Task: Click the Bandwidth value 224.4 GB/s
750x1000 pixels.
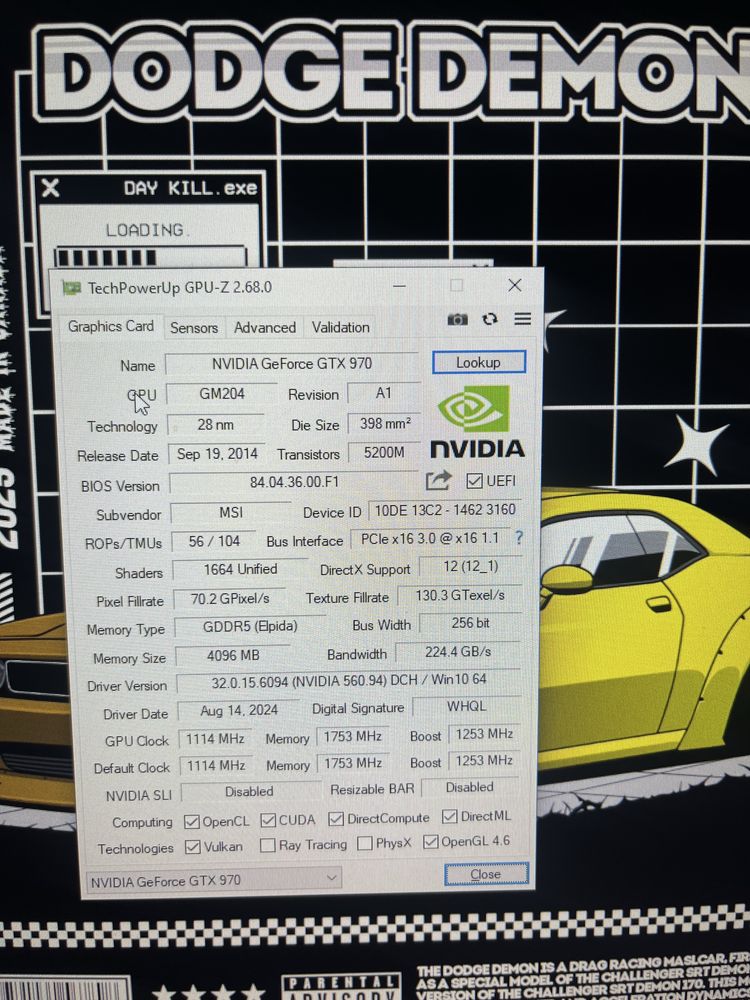Action: [458, 652]
